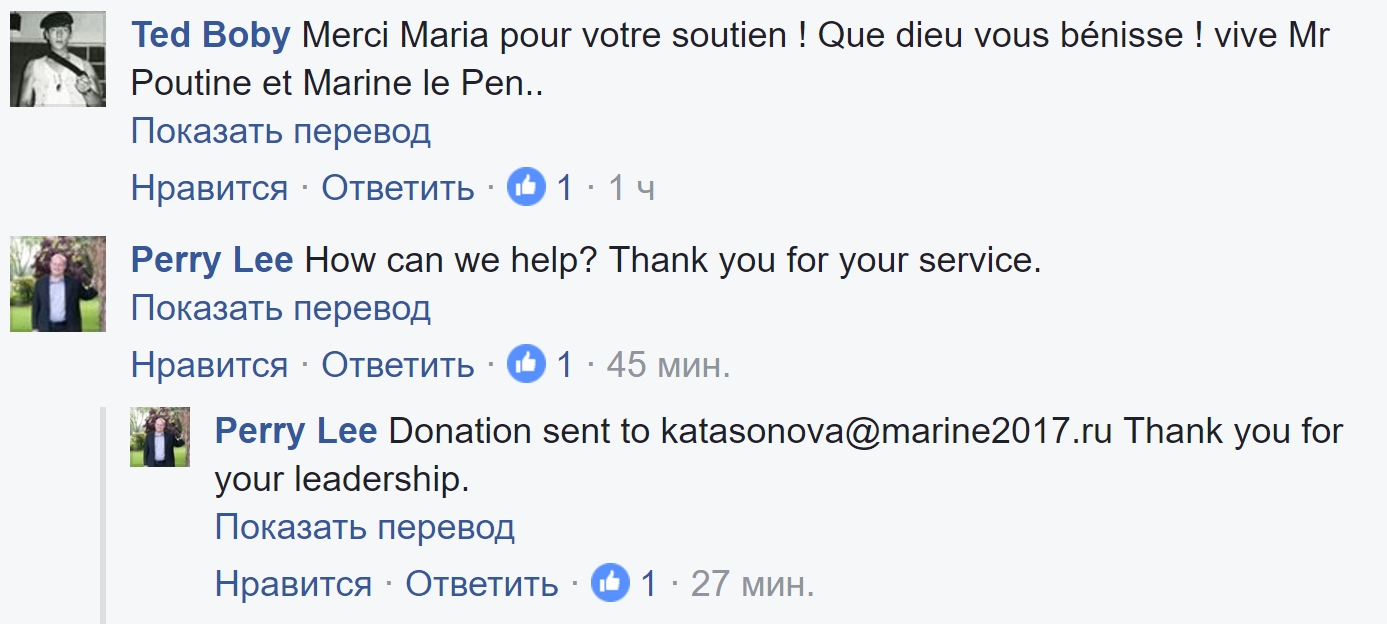Open Ted Boby's profile picture
This screenshot has height=624, width=1387.
tap(58, 59)
